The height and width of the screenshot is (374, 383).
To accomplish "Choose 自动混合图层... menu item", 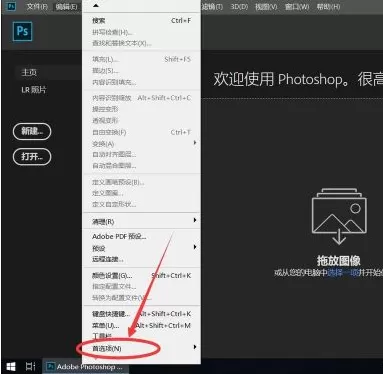I will [141, 166].
